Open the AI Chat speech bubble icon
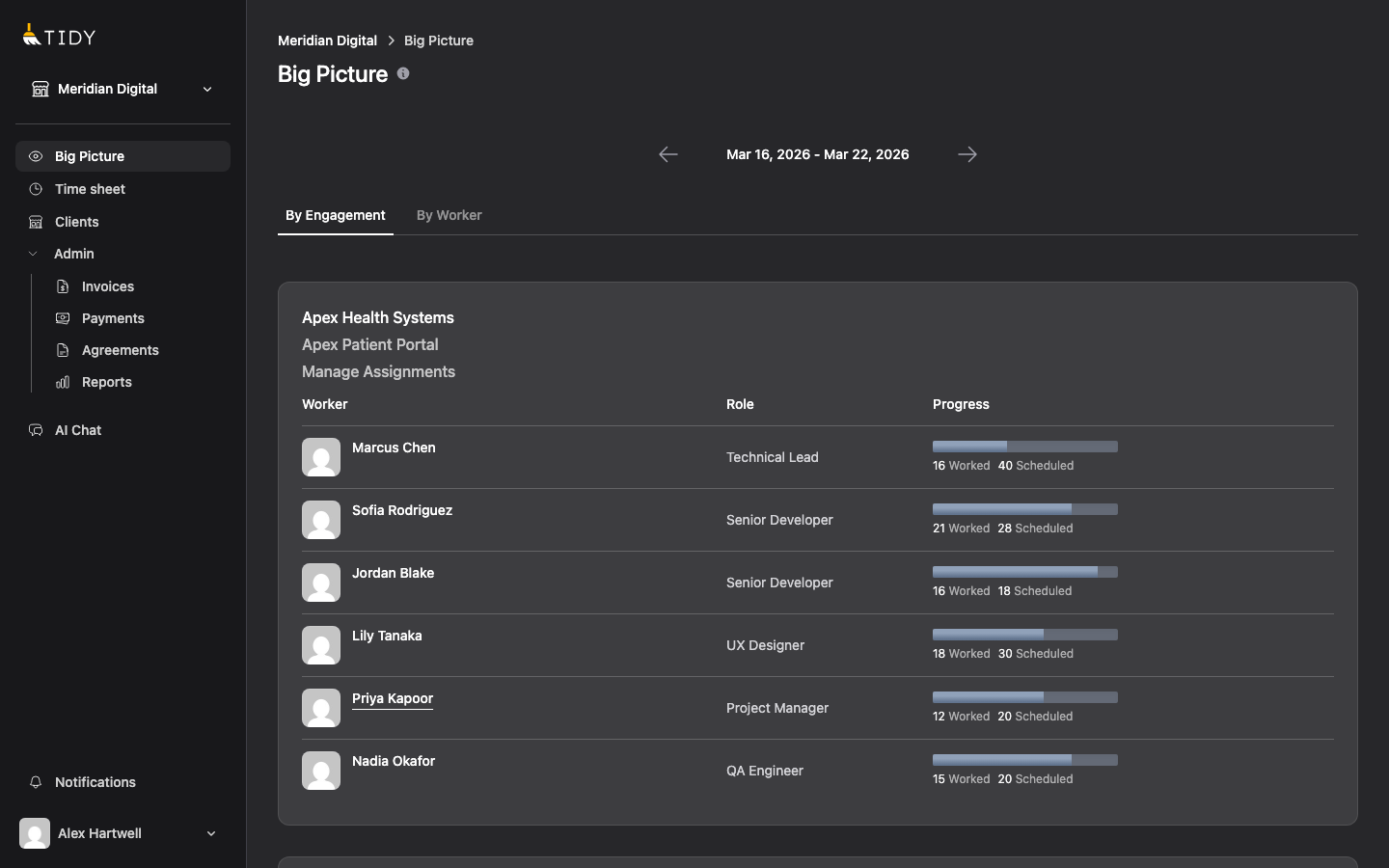 [x=35, y=430]
